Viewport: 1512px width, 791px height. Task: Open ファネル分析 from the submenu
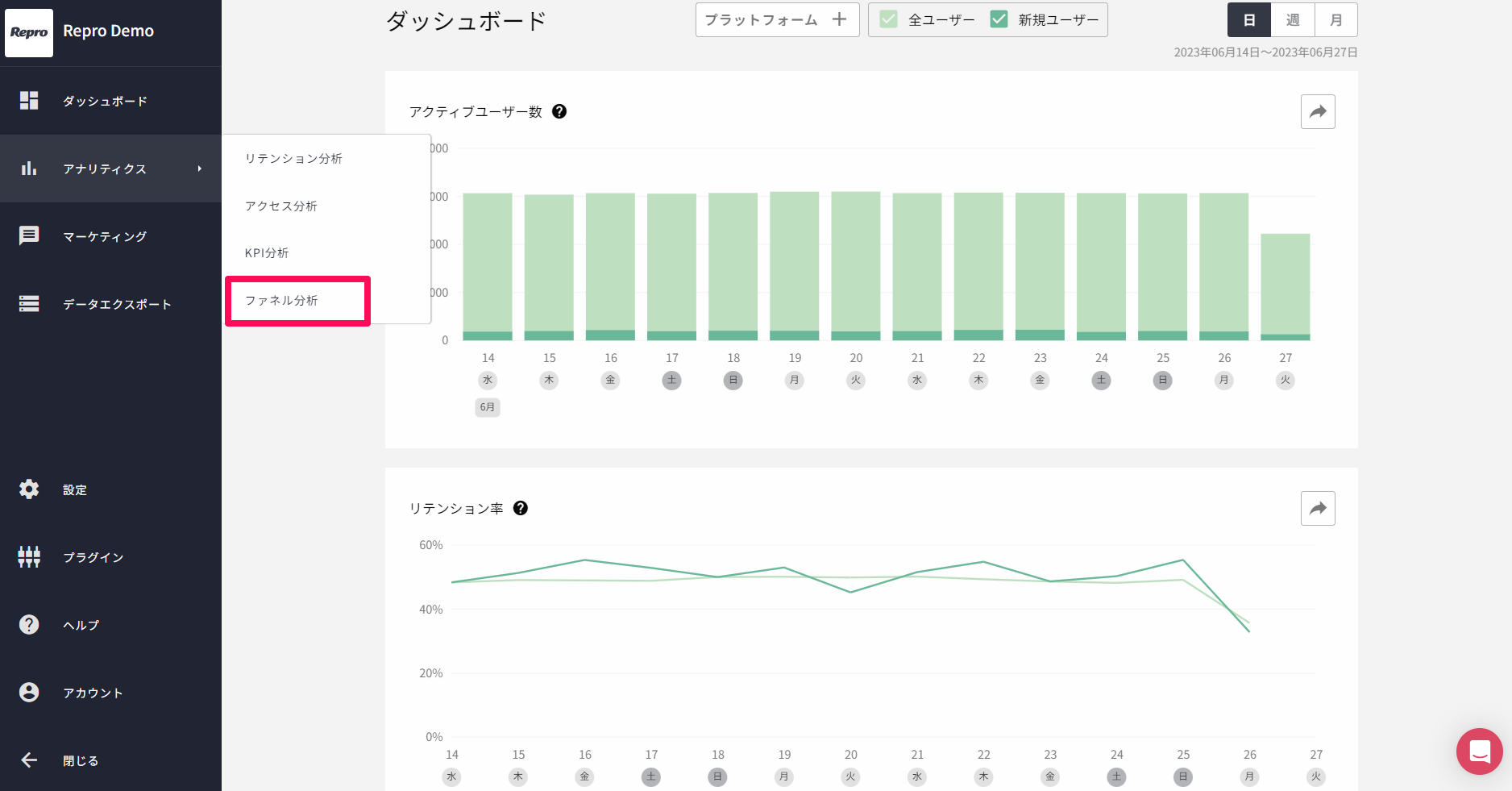281,300
